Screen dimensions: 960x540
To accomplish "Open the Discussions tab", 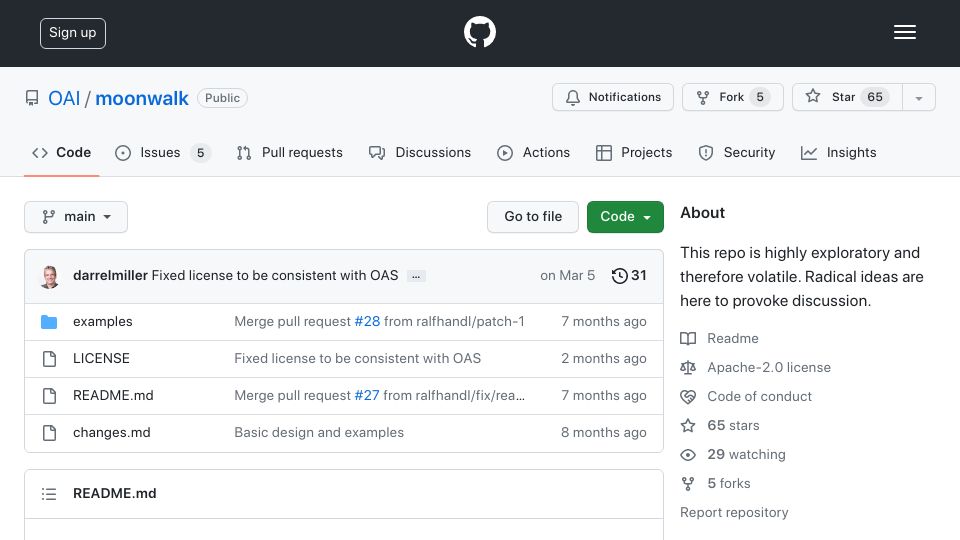I will [420, 152].
